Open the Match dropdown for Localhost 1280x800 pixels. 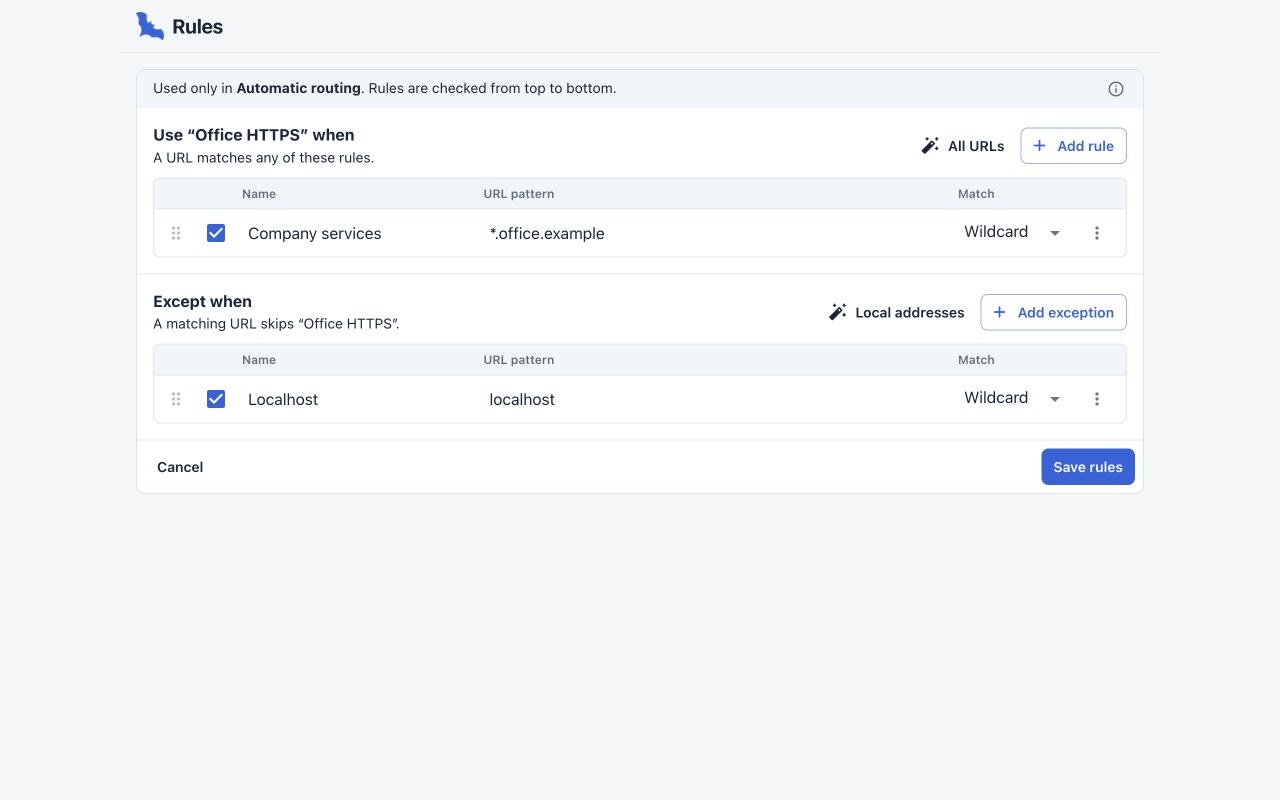[x=1012, y=398]
